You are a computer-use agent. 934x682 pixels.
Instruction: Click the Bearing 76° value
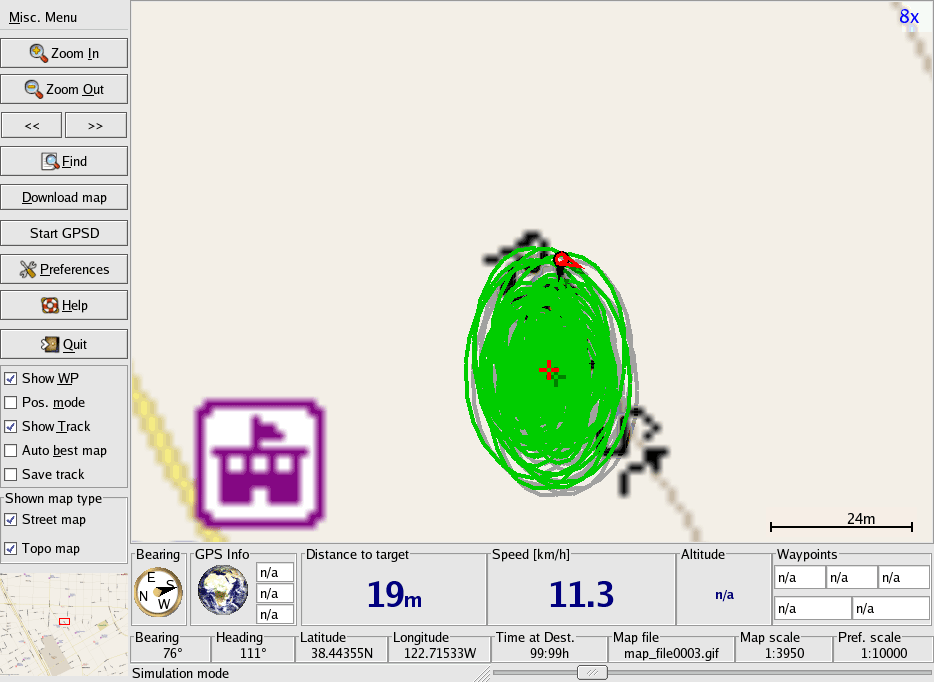coord(172,653)
